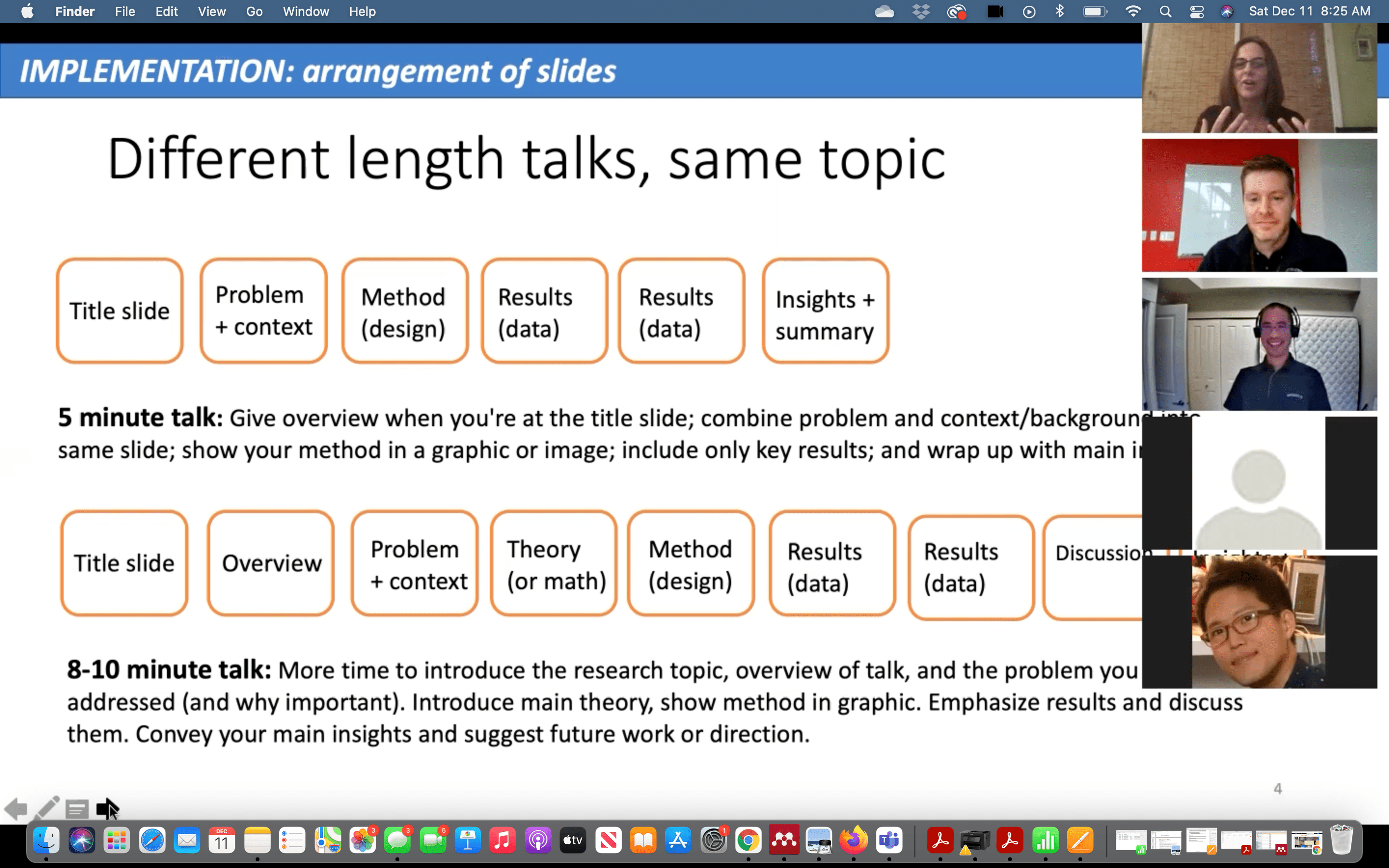
Task: Click the previous slide arrow
Action: click(16, 809)
